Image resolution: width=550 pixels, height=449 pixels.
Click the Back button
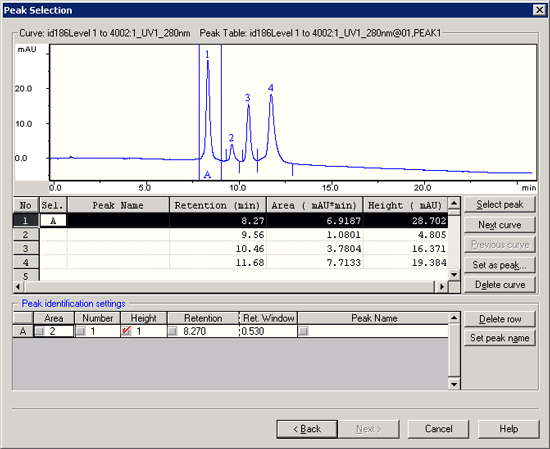[x=307, y=429]
